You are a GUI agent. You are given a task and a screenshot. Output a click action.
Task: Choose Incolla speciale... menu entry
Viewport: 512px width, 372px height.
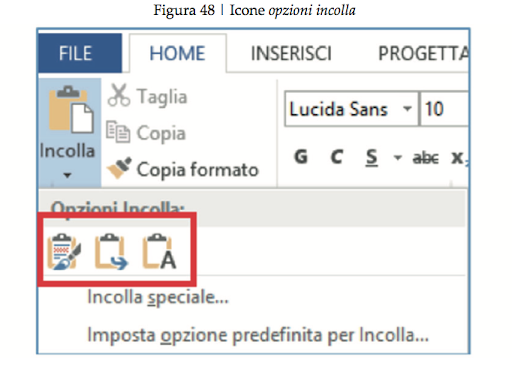click(158, 297)
